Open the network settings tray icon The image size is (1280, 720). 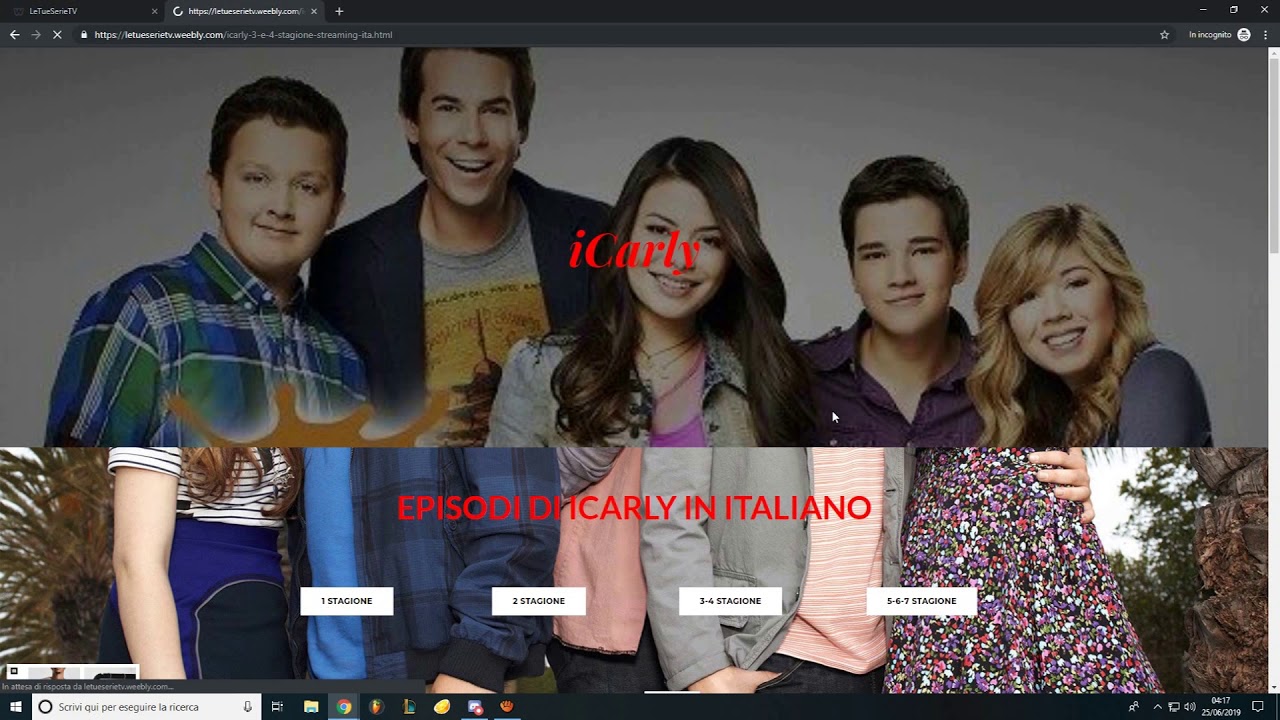[x=1174, y=707]
